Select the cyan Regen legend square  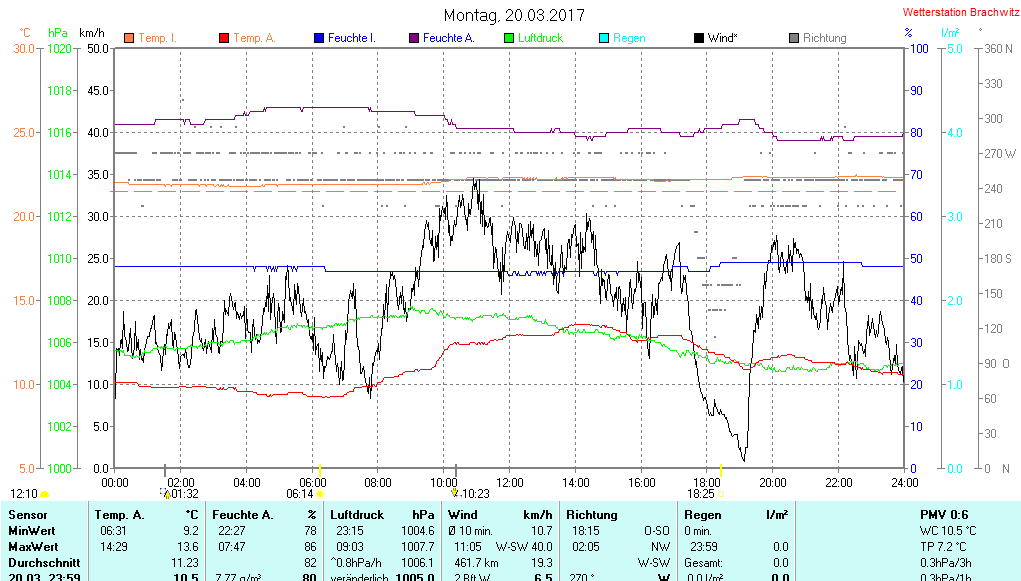point(604,38)
